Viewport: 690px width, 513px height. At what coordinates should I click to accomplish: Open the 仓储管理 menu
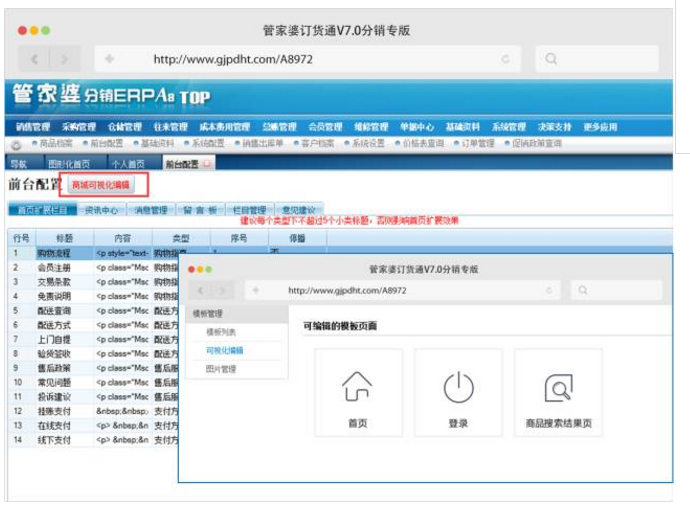[x=125, y=127]
